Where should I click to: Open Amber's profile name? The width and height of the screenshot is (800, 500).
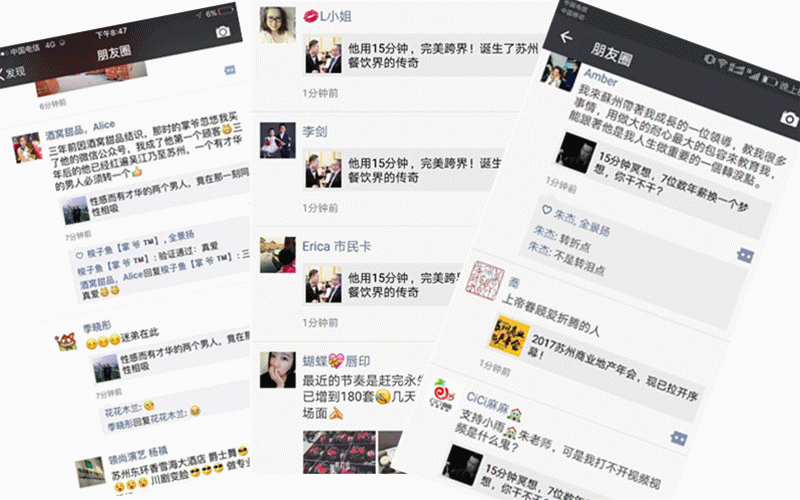click(x=601, y=78)
